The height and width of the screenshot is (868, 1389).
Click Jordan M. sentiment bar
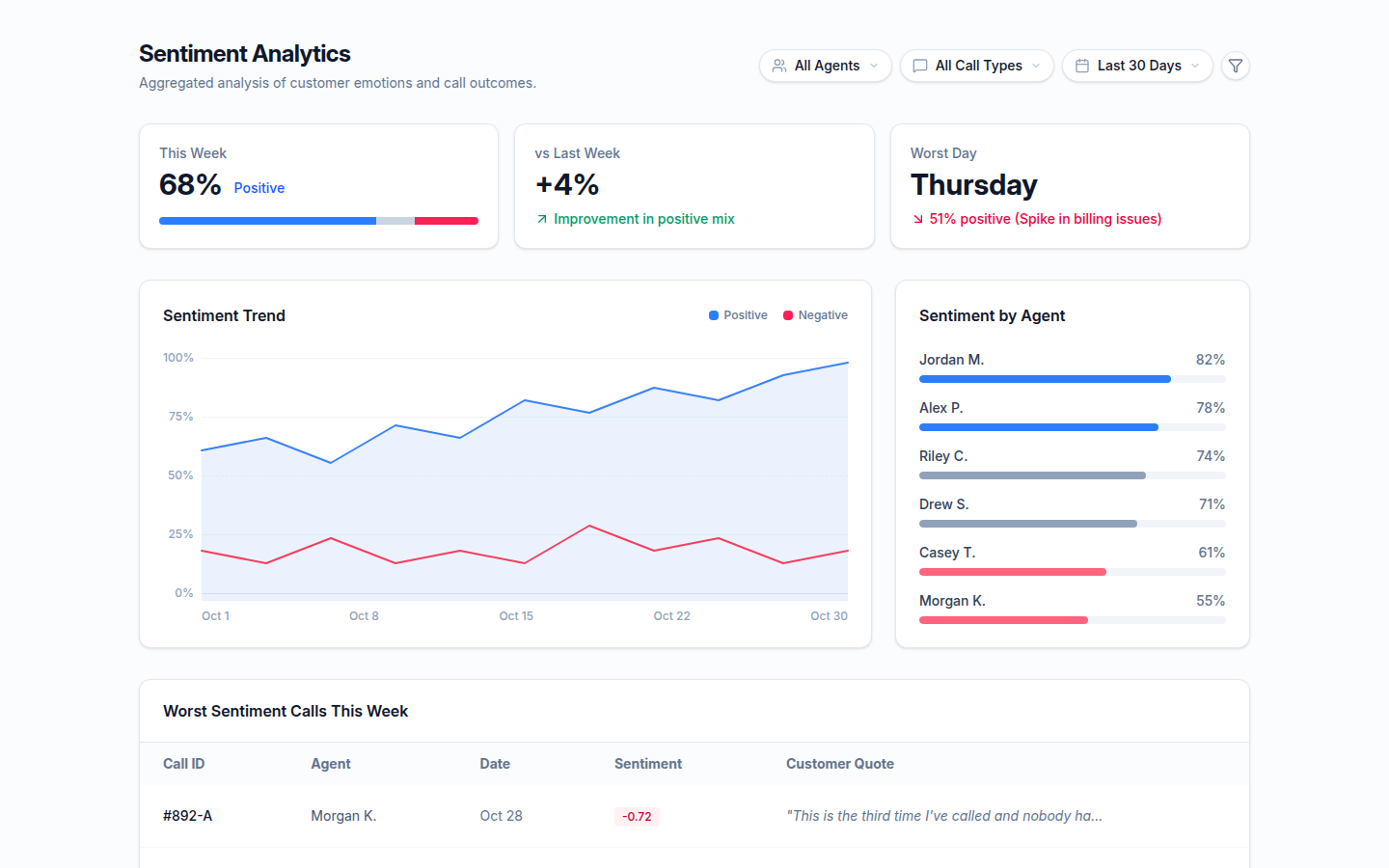click(1072, 379)
